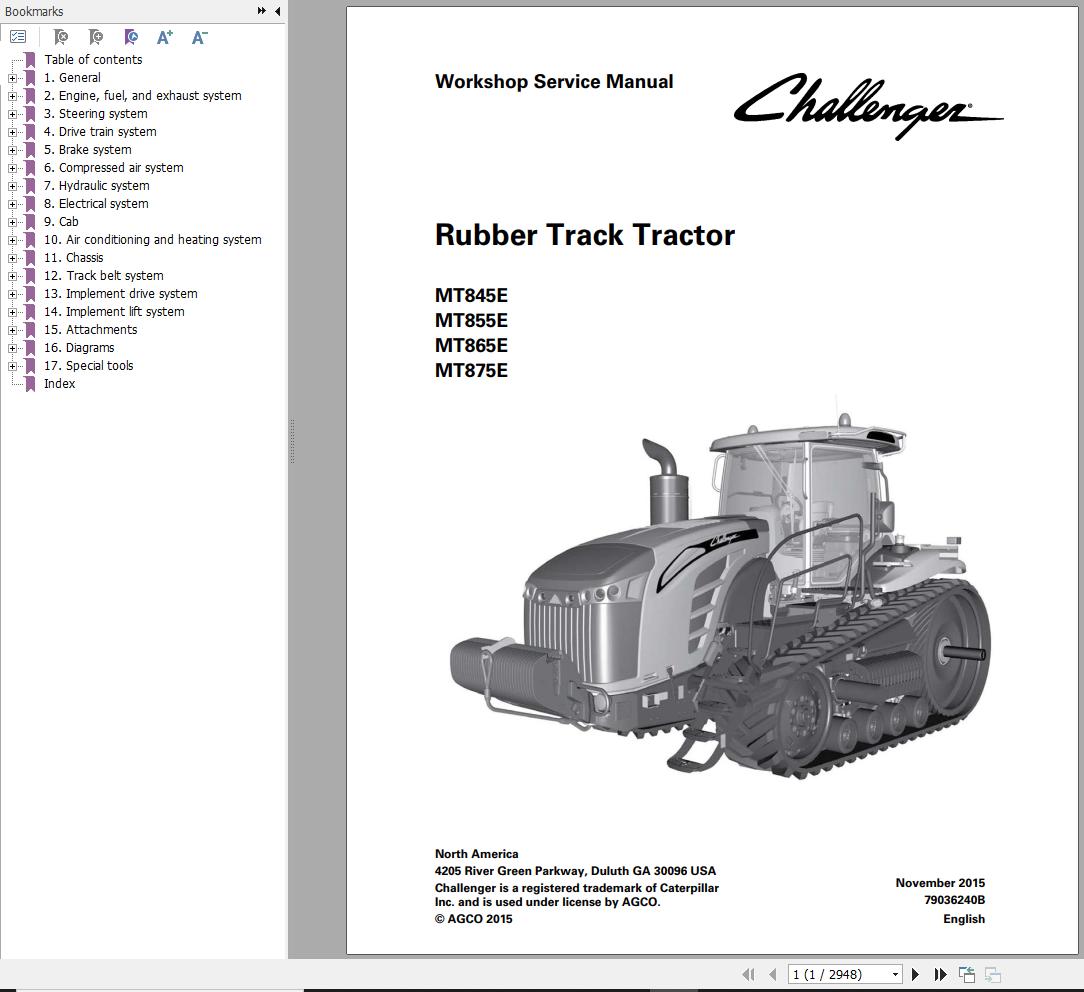Click the go to previous view icon
This screenshot has height=992, width=1084.
(x=966, y=974)
